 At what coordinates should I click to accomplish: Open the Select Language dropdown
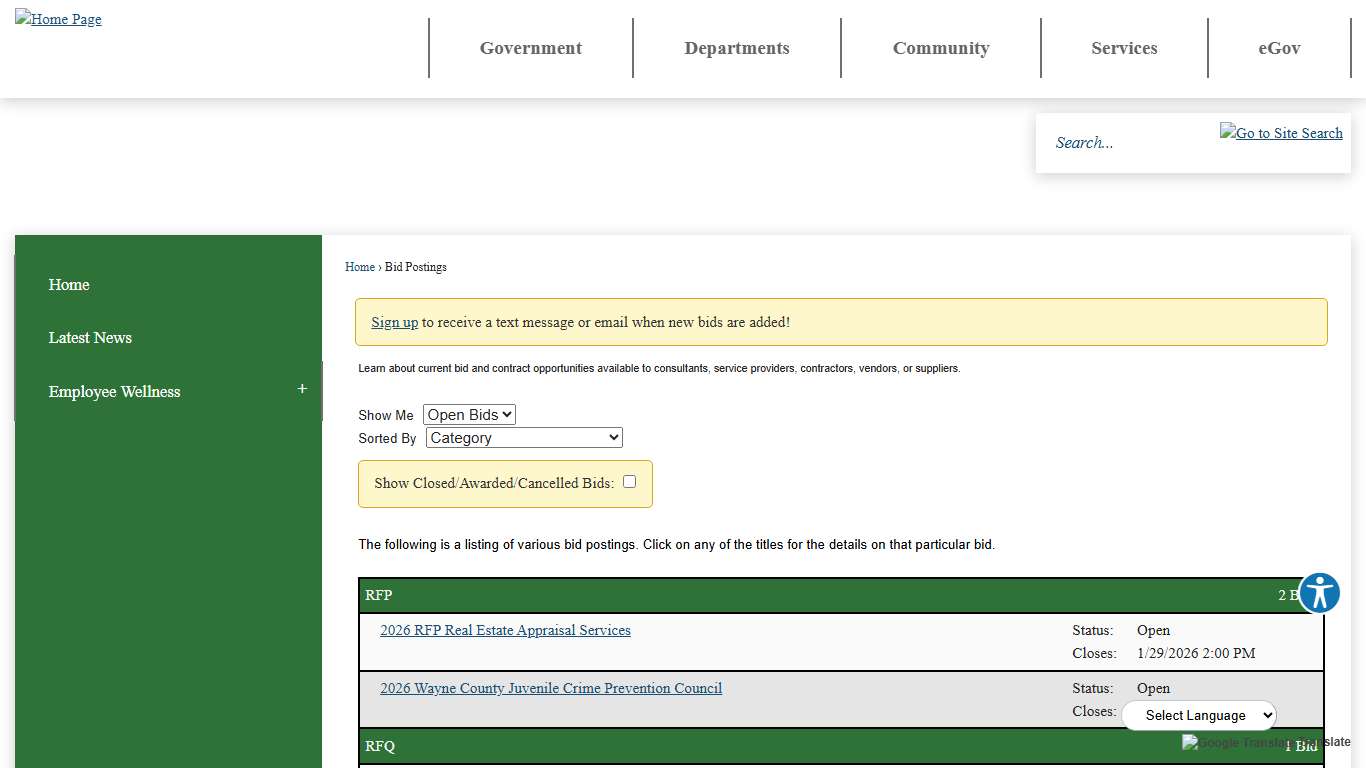click(1199, 715)
